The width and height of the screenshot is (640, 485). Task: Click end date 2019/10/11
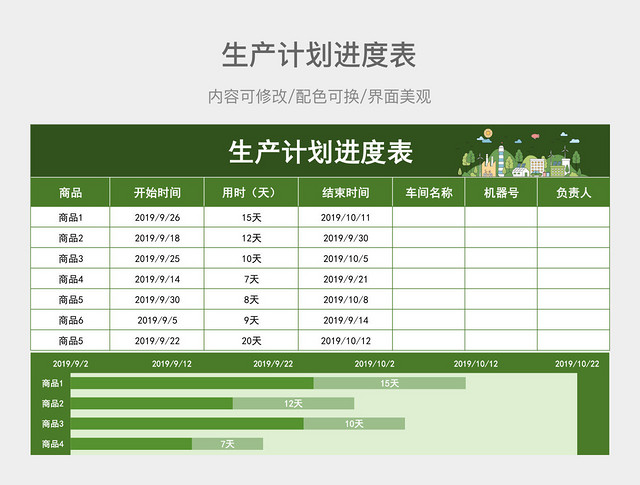click(x=345, y=217)
